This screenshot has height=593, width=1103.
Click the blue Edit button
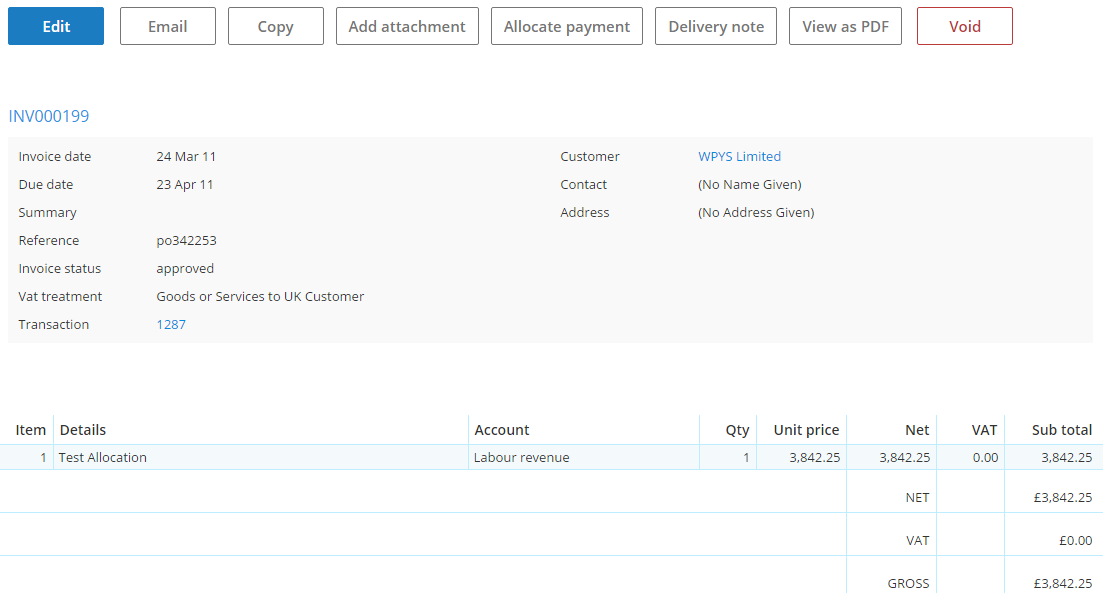tap(56, 26)
